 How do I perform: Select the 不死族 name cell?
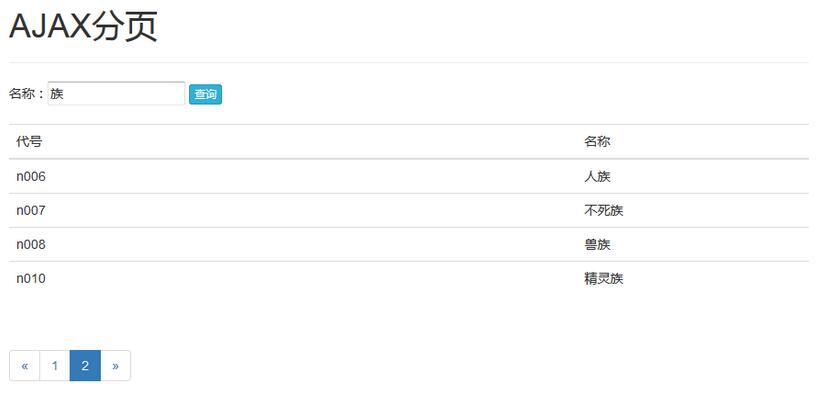[604, 211]
